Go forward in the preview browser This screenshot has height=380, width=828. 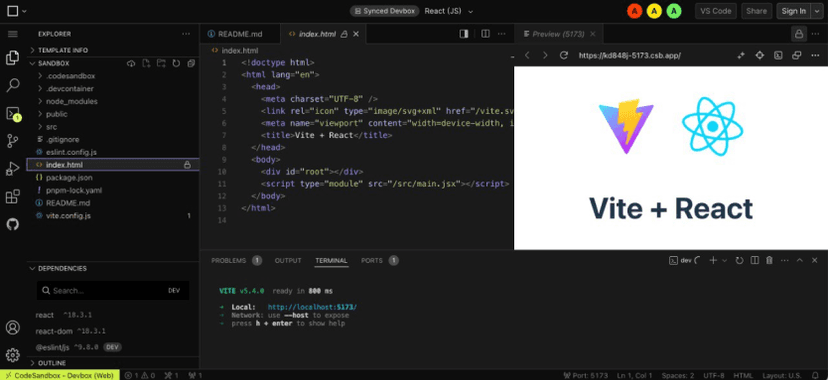(x=545, y=55)
